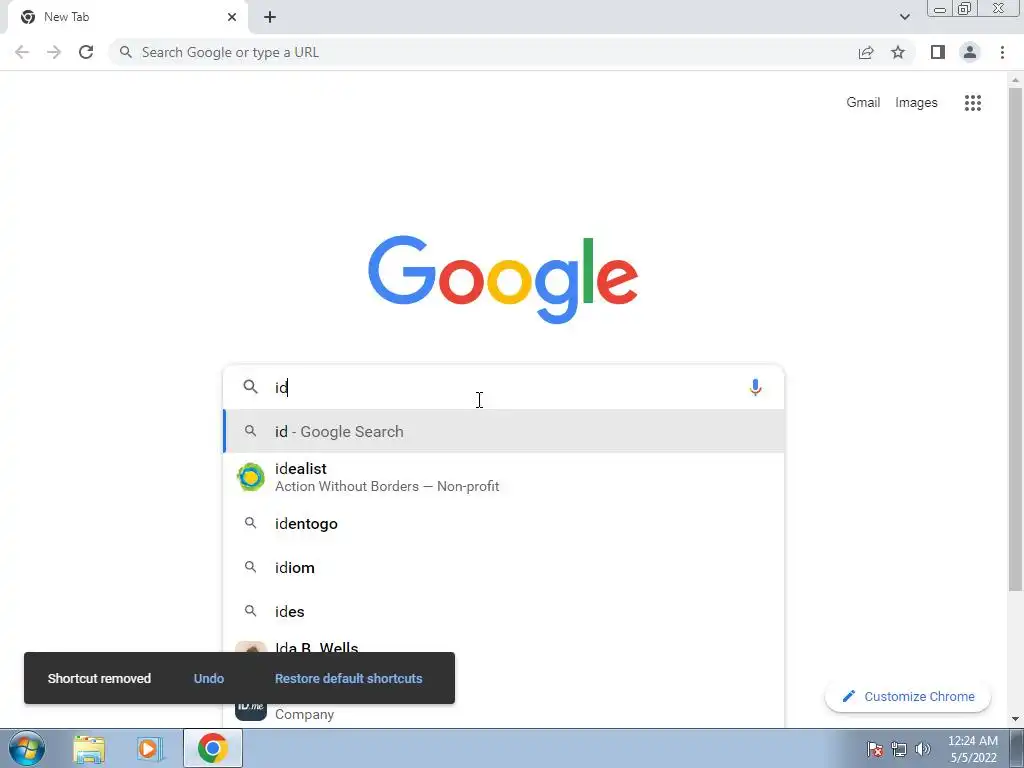Screen dimensions: 1024x768
Task: Click the Chrome taskbar icon
Action: pos(212,748)
